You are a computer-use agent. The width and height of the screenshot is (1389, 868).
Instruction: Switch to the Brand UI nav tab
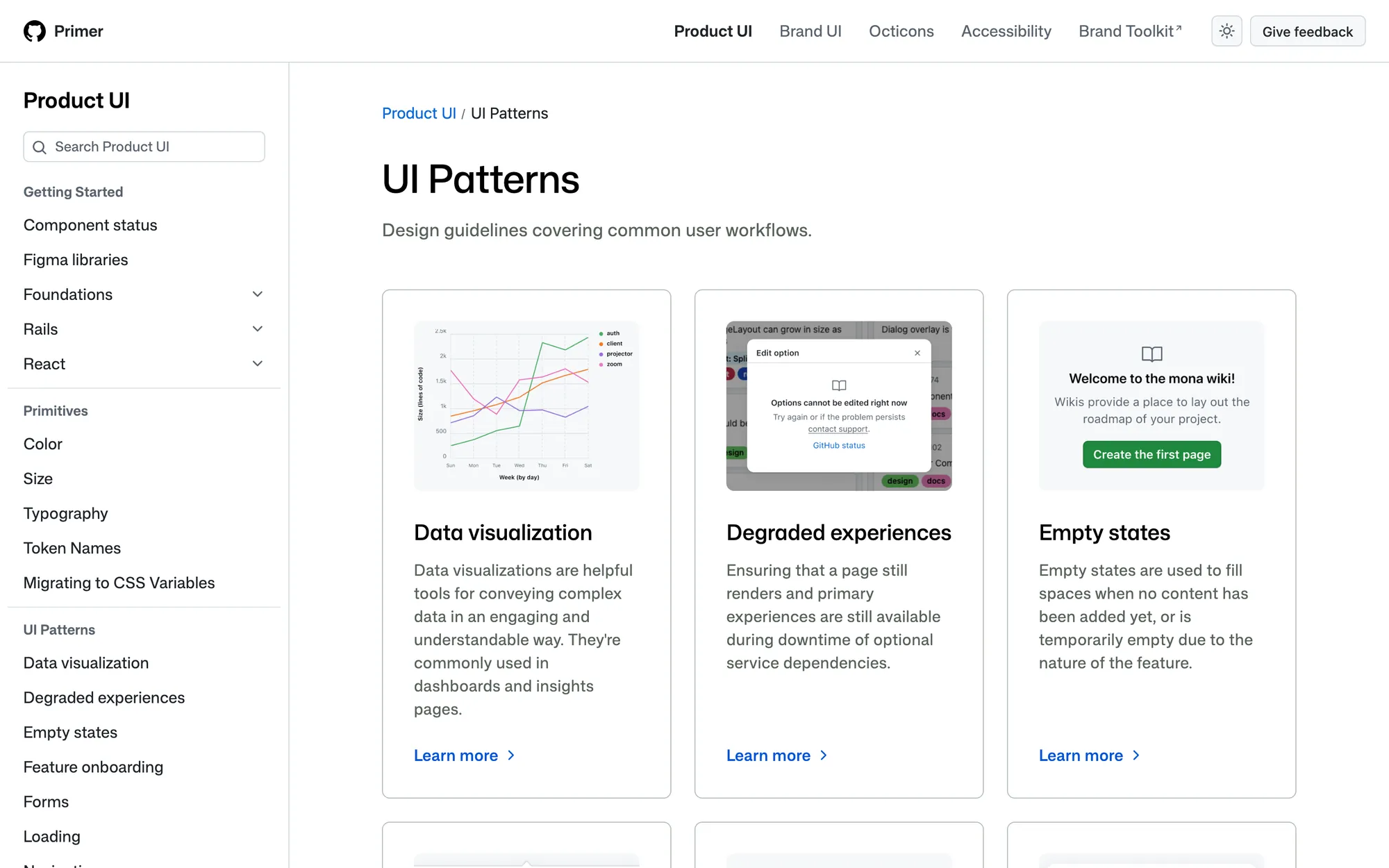(810, 31)
